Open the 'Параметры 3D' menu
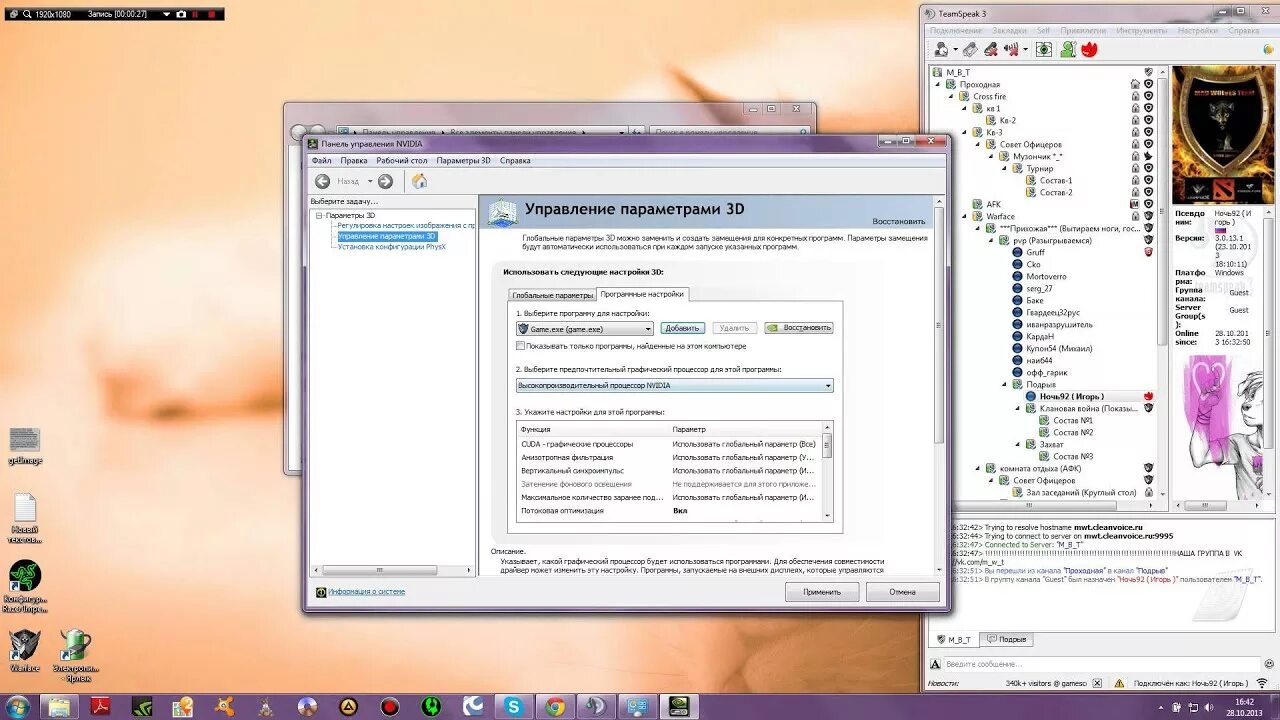 pos(463,160)
